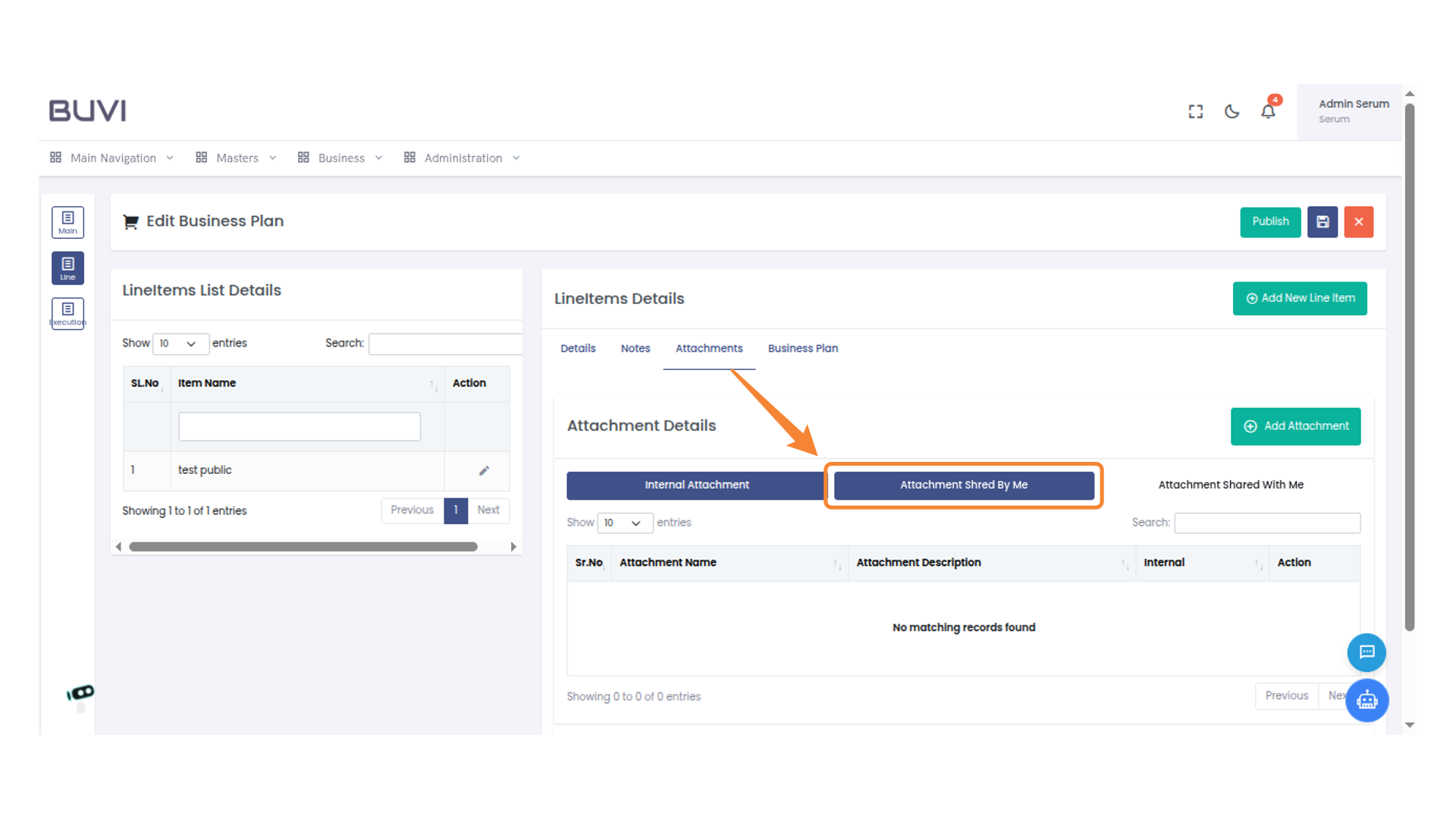Show Attachment Shared With Me attachments

pyautogui.click(x=1230, y=485)
